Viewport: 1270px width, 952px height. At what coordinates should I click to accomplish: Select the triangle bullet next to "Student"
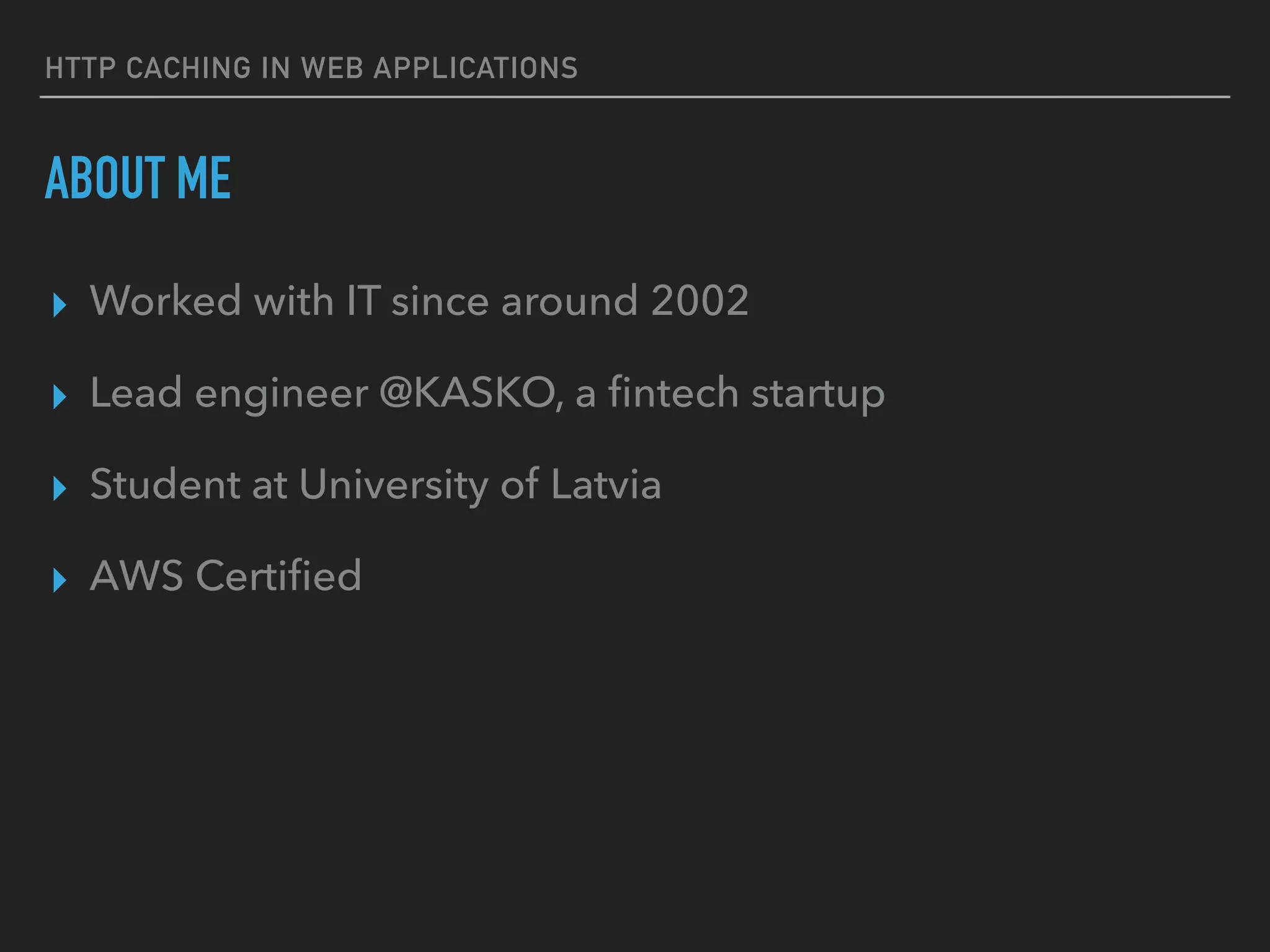pyautogui.click(x=60, y=488)
